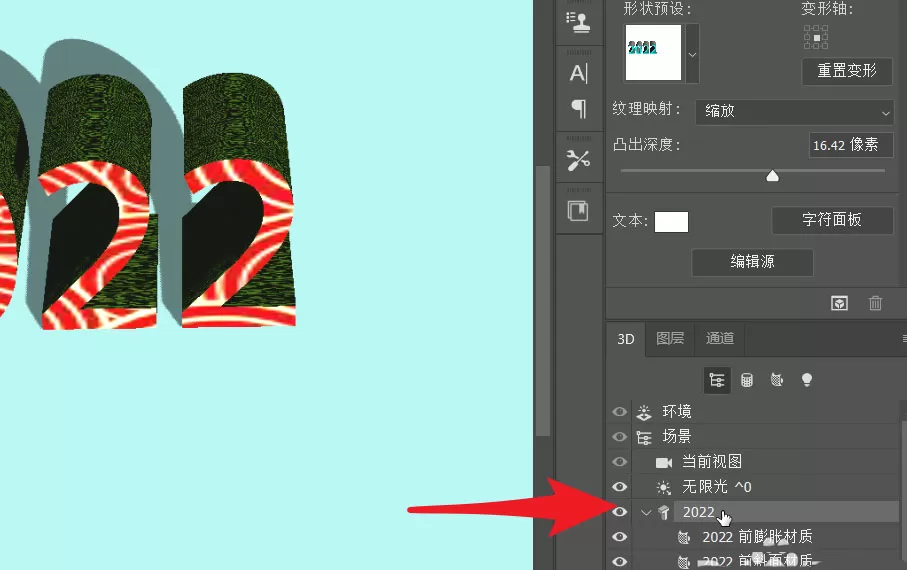Filter 3D panel by meshes
This screenshot has height=570, width=907.
[747, 380]
